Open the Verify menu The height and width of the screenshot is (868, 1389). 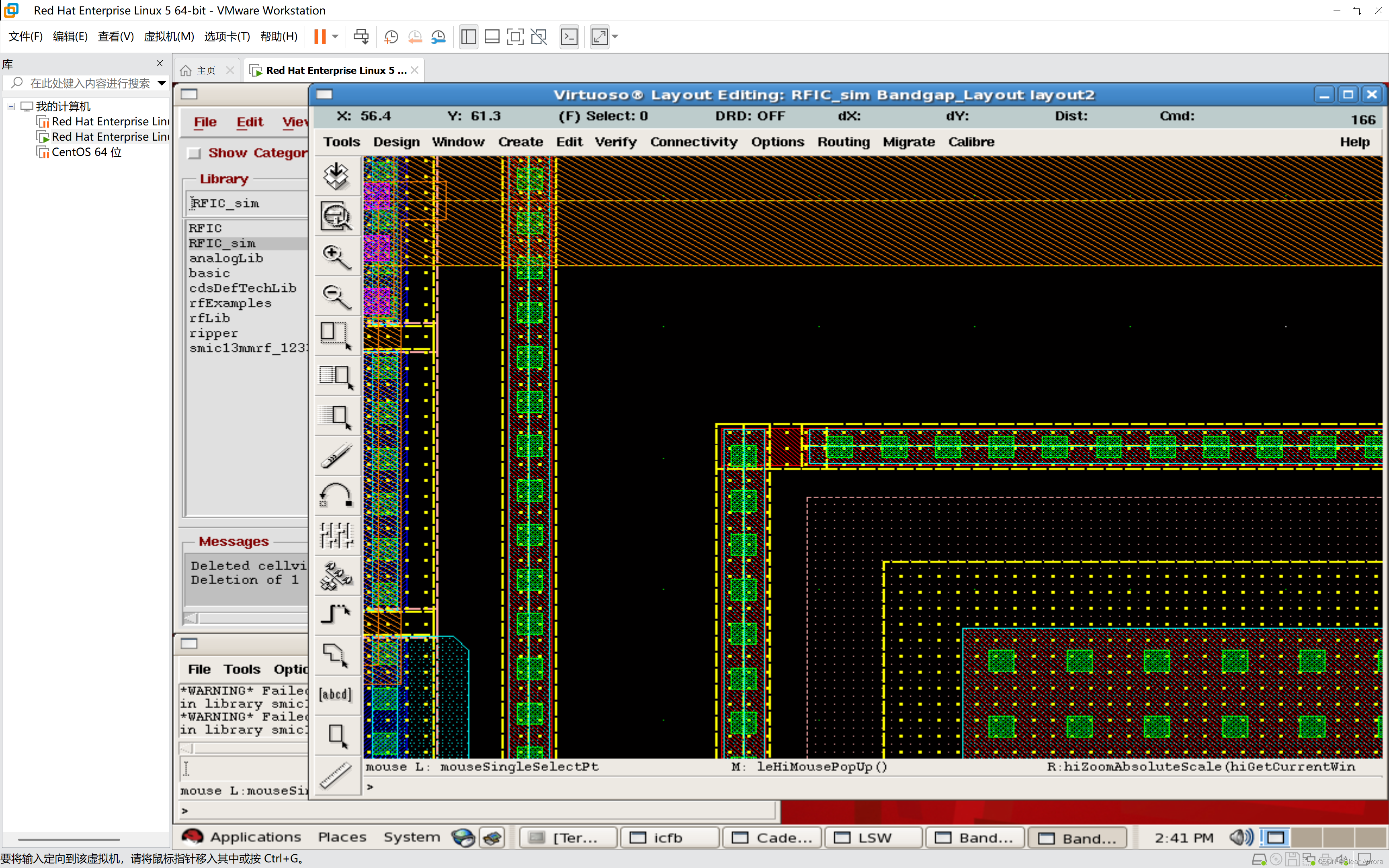point(615,142)
